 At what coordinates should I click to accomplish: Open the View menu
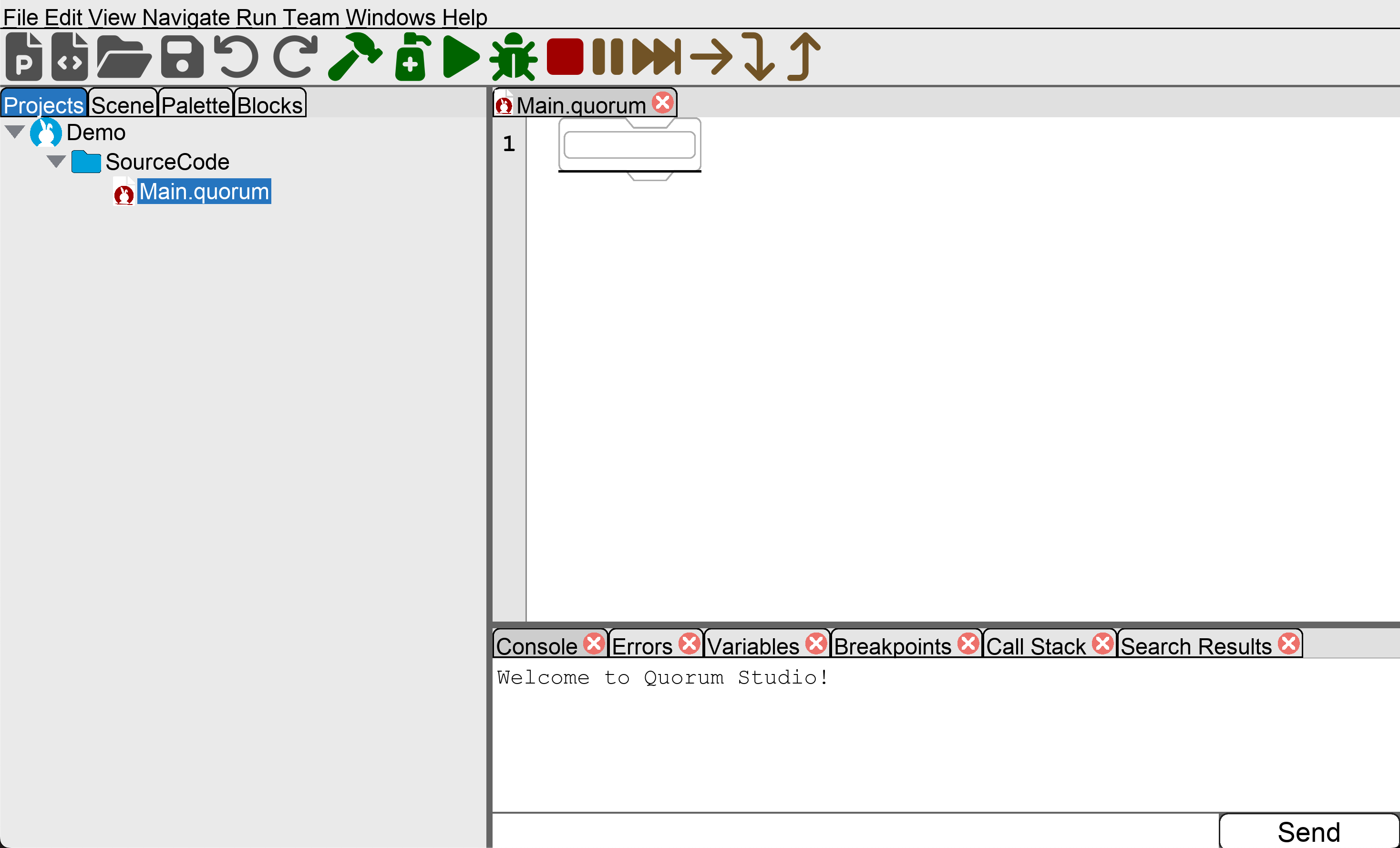(112, 17)
